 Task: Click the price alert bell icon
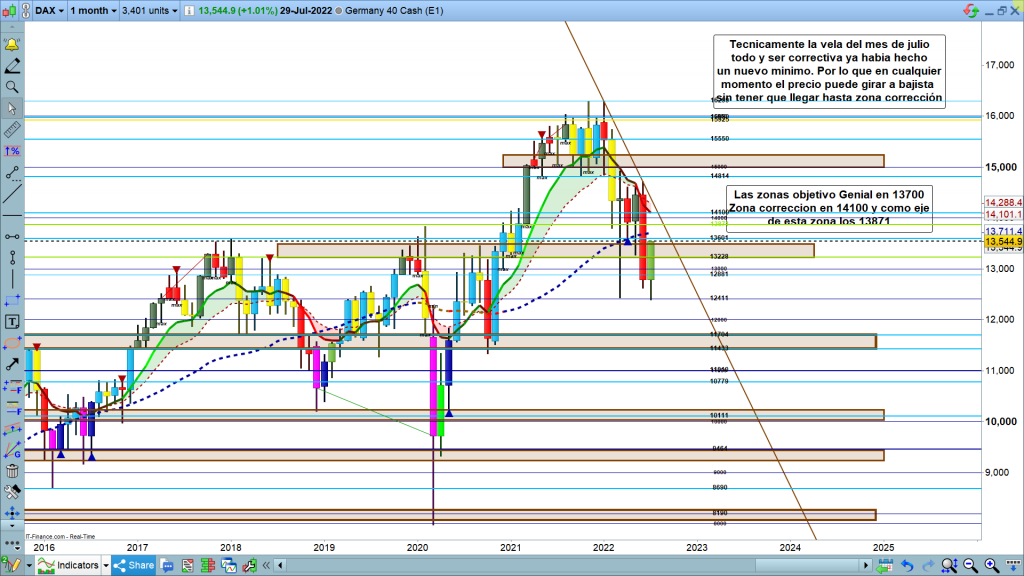point(12,46)
